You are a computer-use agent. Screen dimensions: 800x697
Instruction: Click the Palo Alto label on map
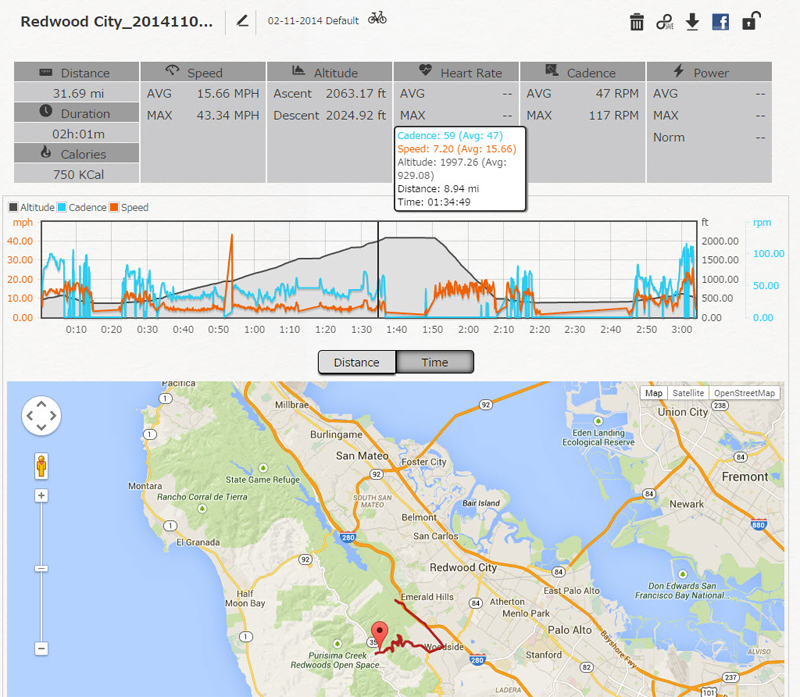click(x=569, y=630)
